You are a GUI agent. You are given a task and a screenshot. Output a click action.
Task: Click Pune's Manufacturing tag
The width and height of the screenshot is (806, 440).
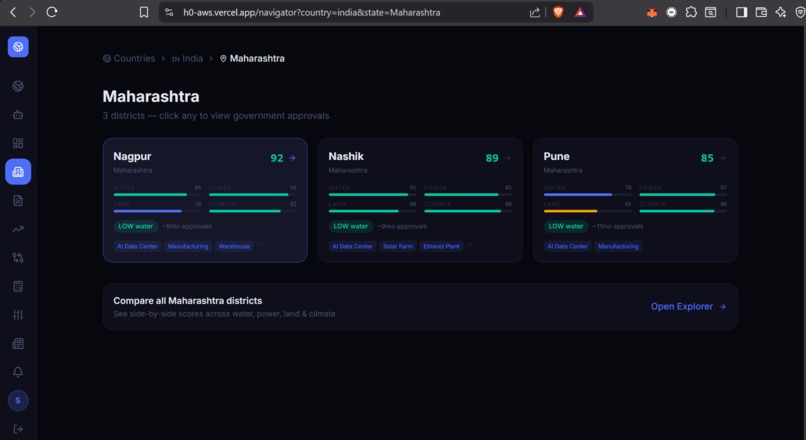[618, 246]
